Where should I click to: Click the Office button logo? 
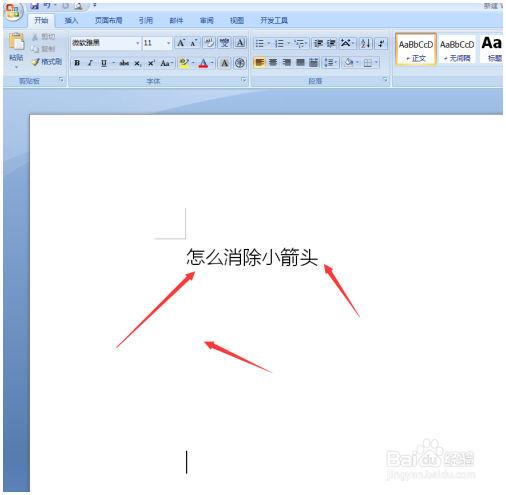click(x=13, y=12)
